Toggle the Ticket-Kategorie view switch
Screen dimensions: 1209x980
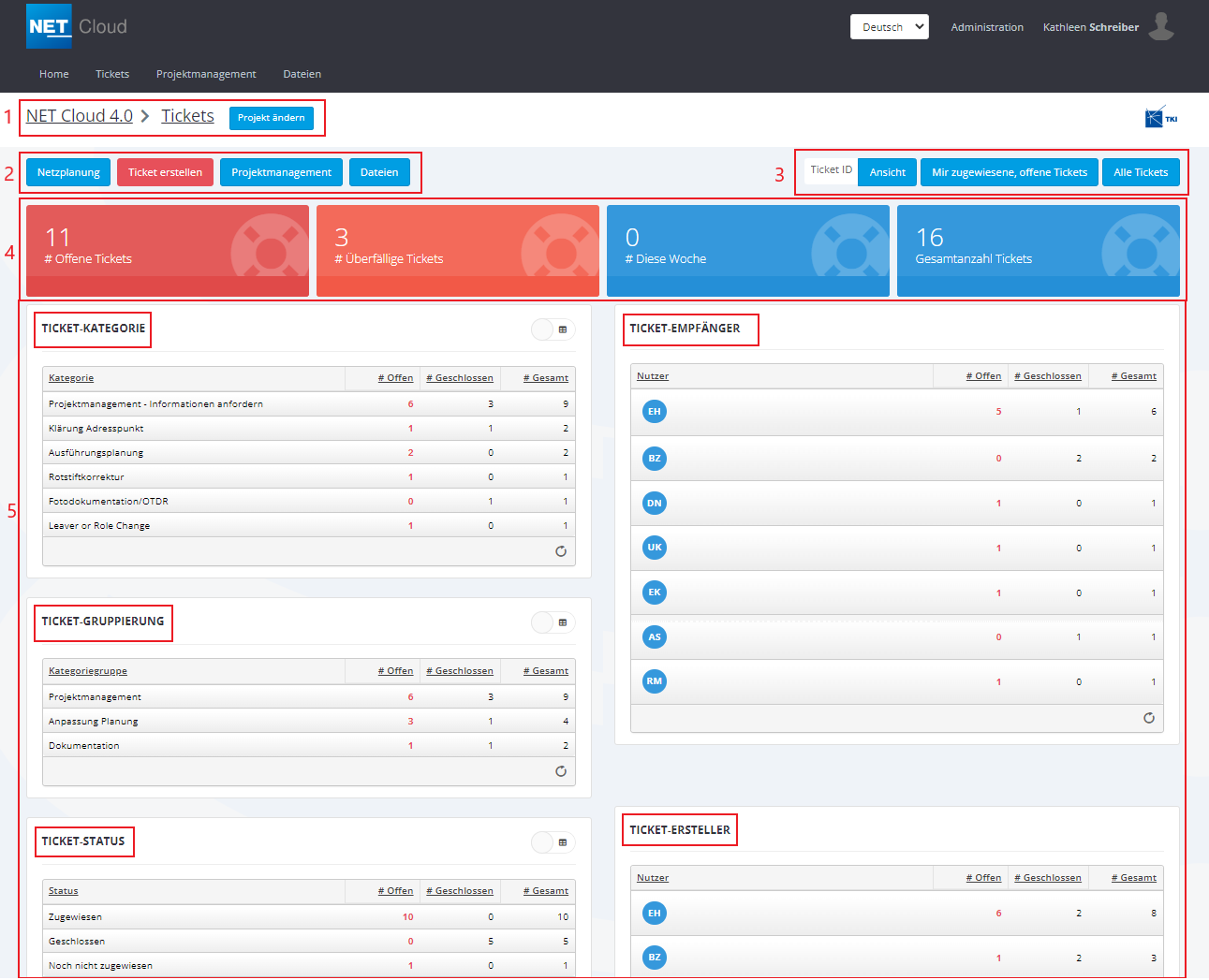pos(553,329)
